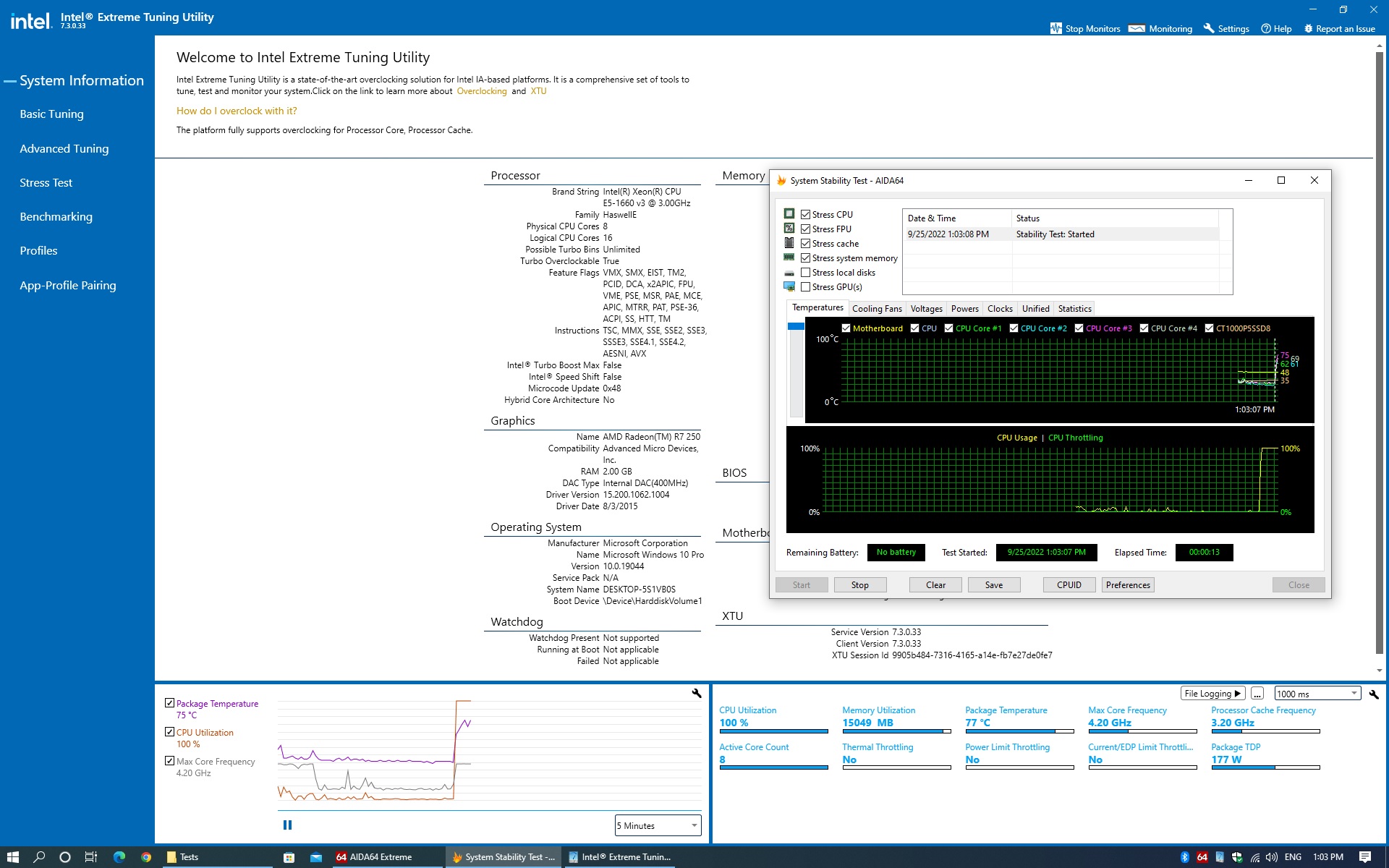Expand the File Logging arrow button
The height and width of the screenshot is (868, 1389).
pos(1237,694)
